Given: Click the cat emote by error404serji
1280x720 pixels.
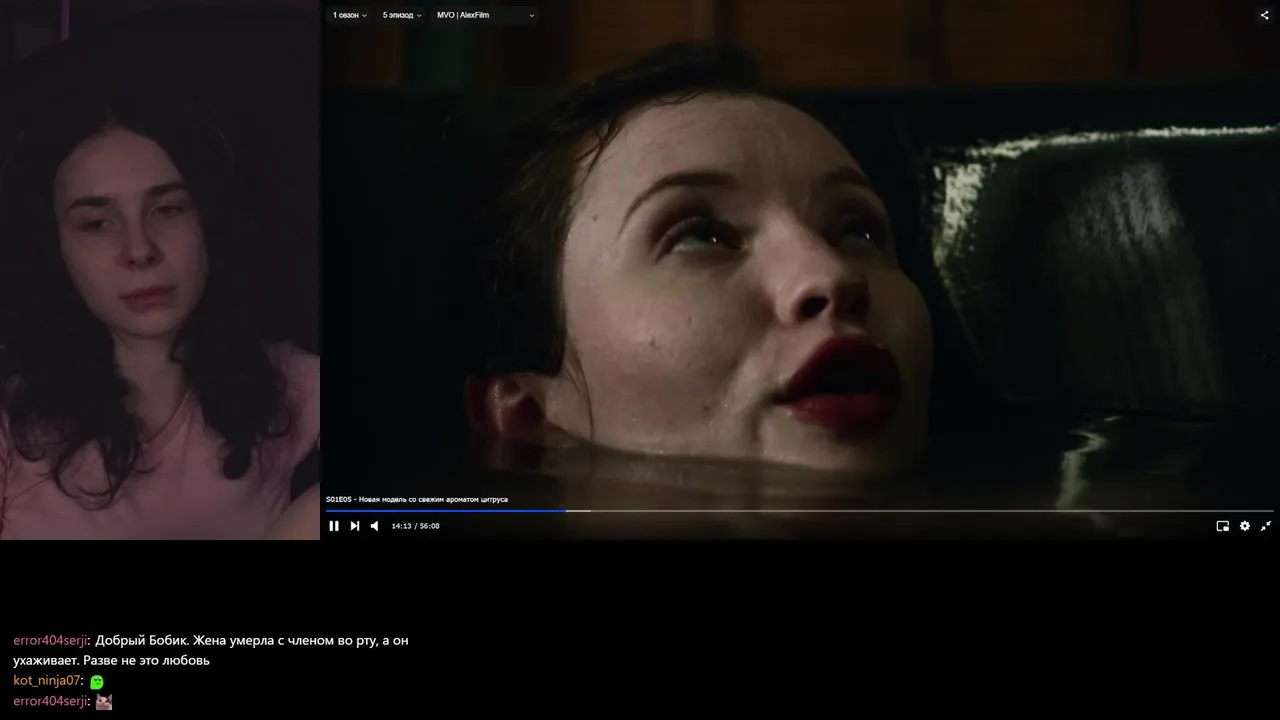Looking at the screenshot, I should coord(103,702).
